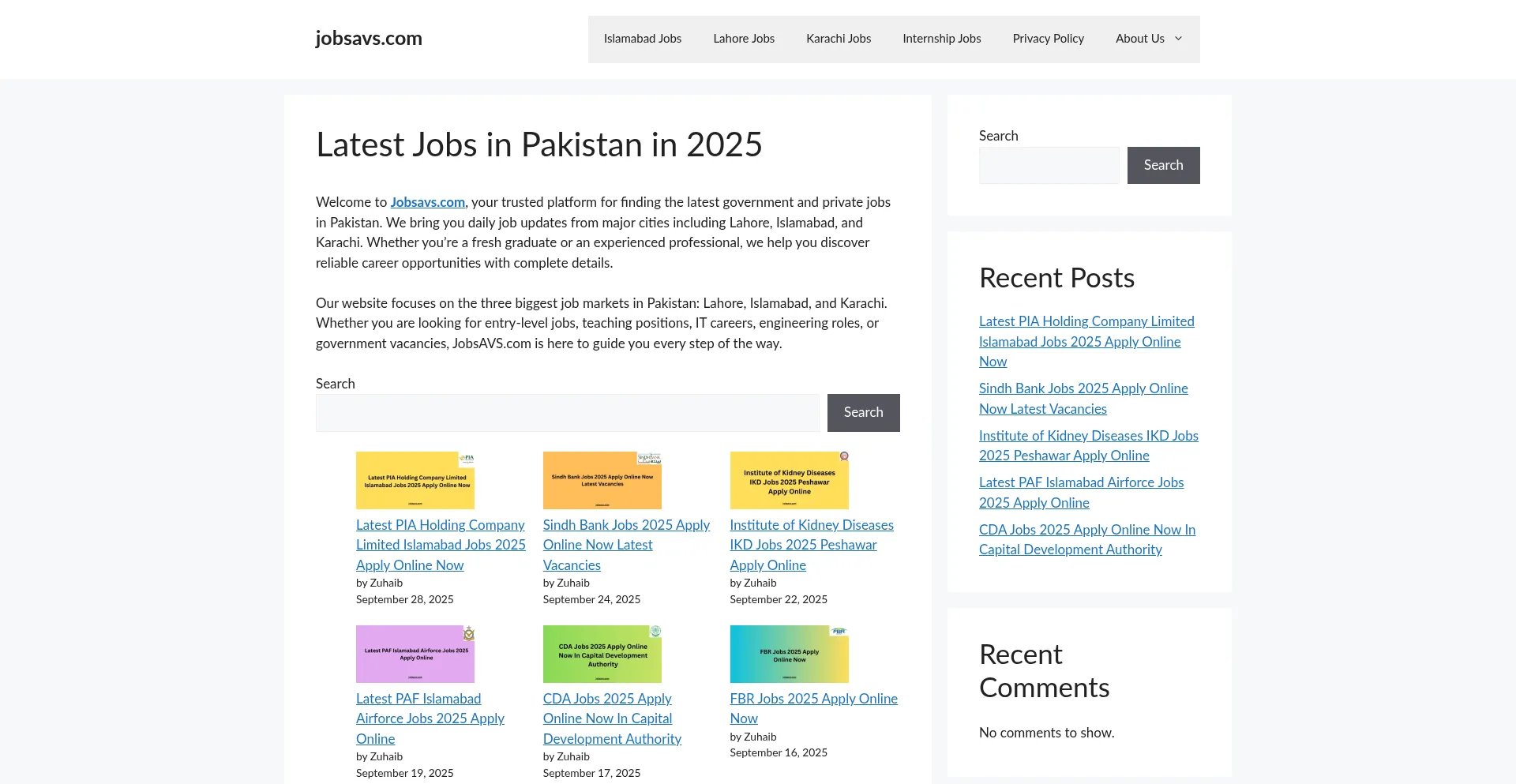Viewport: 1516px width, 784px height.
Task: Open the Institute of Kidney Diseases thumbnail
Action: pos(789,480)
